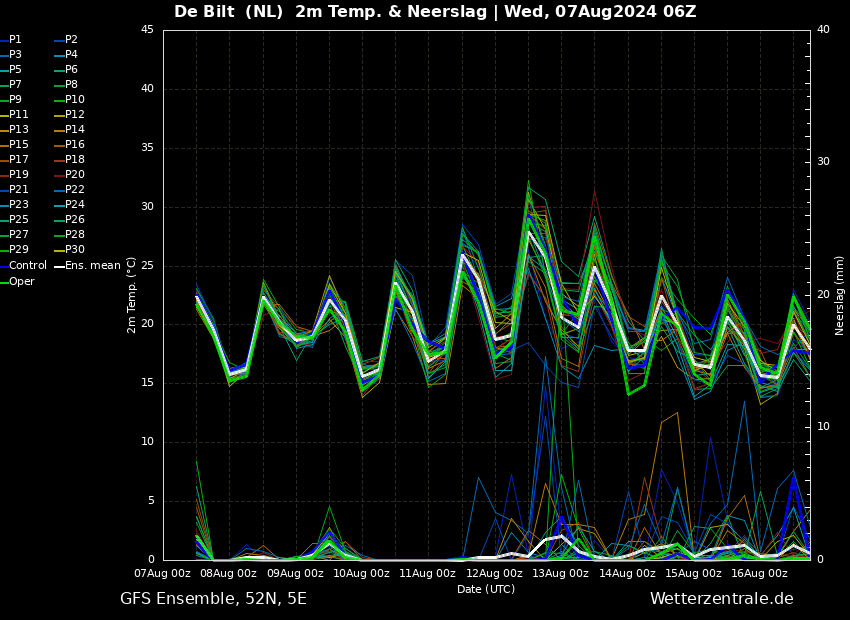This screenshot has height=620, width=850.
Task: Select the P19 legend label
Action: coord(18,175)
